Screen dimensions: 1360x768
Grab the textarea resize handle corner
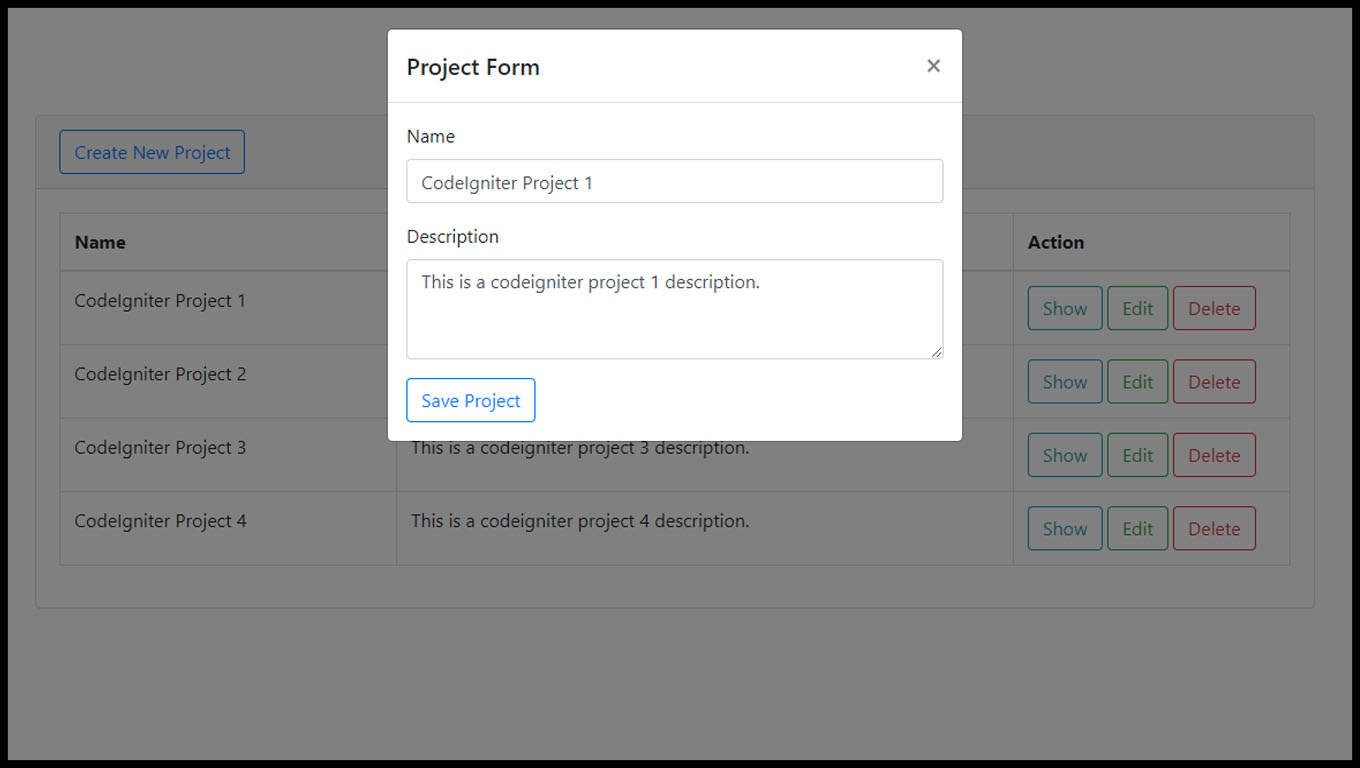(937, 352)
